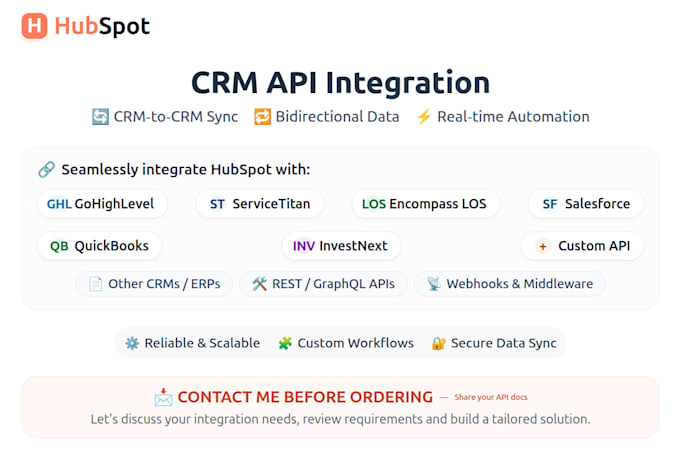
Task: Click the CRM-to-CRM Sync label
Action: (176, 117)
